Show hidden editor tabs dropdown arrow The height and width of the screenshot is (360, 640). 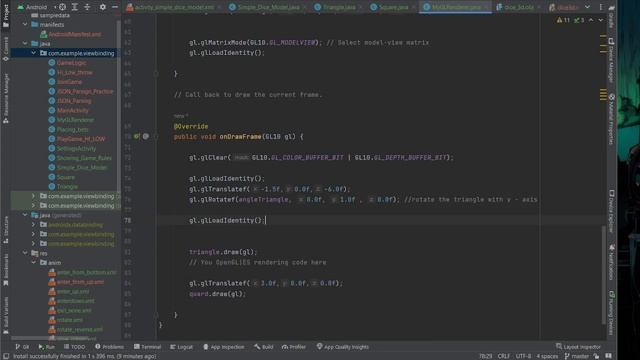(587, 7)
